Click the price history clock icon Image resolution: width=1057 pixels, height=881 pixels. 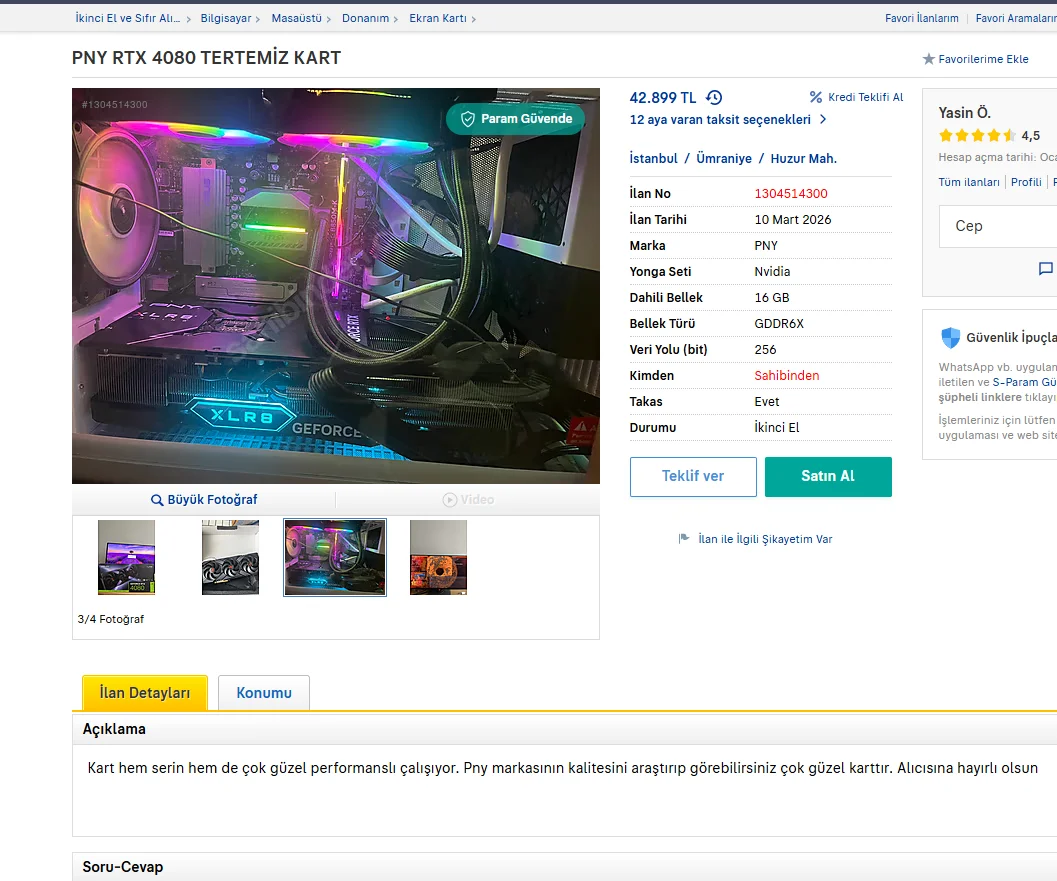click(714, 98)
